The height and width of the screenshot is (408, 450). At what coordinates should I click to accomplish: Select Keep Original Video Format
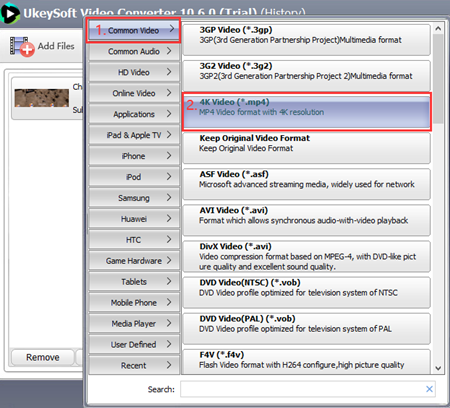pyautogui.click(x=306, y=148)
